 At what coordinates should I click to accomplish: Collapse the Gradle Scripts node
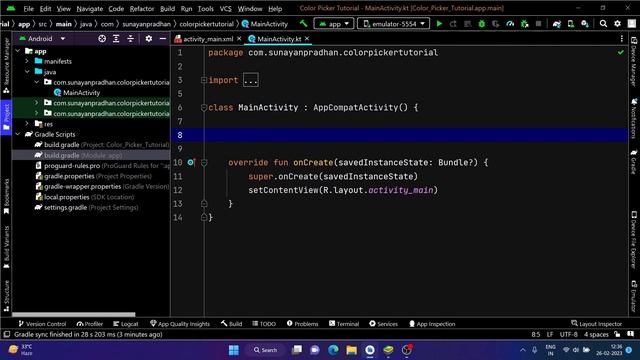(x=18, y=134)
